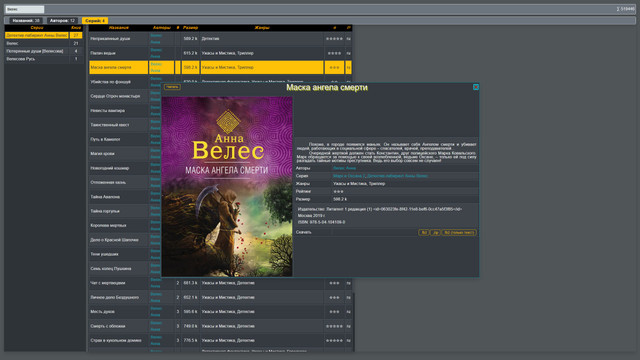
Task: Click author link in Неприкаянные души row
Action: click(x=156, y=39)
